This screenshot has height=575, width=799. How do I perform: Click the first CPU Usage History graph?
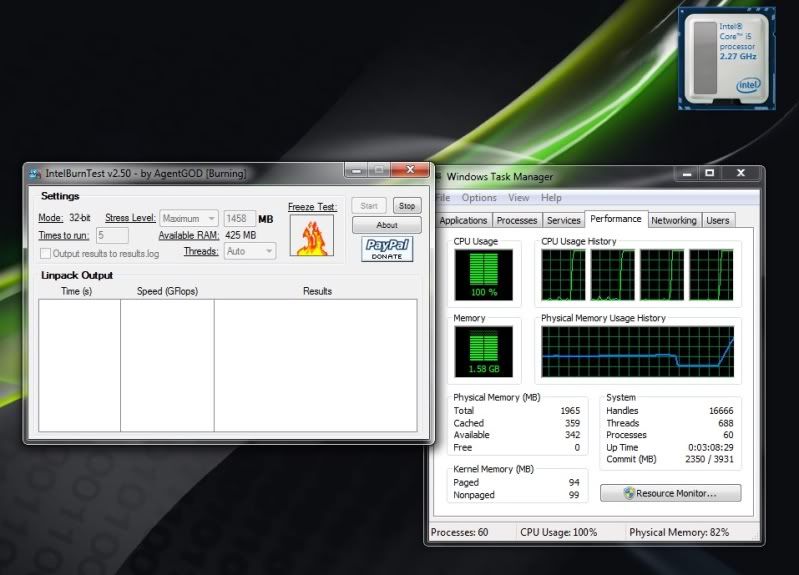coord(563,275)
